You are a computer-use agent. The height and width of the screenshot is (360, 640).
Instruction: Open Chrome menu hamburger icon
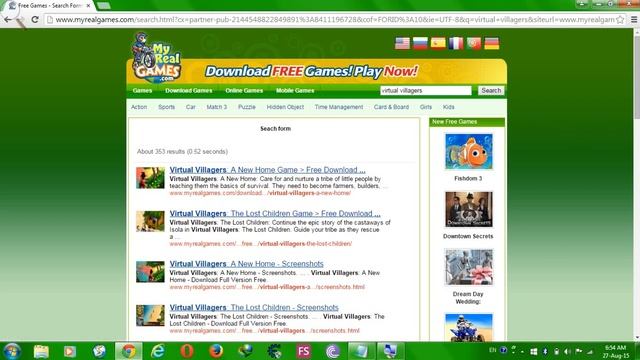[x=634, y=19]
